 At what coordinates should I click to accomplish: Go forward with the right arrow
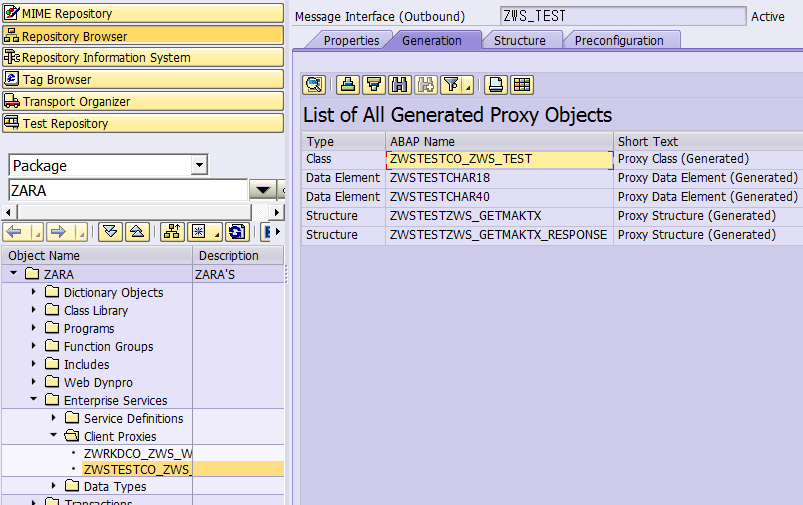[x=58, y=232]
